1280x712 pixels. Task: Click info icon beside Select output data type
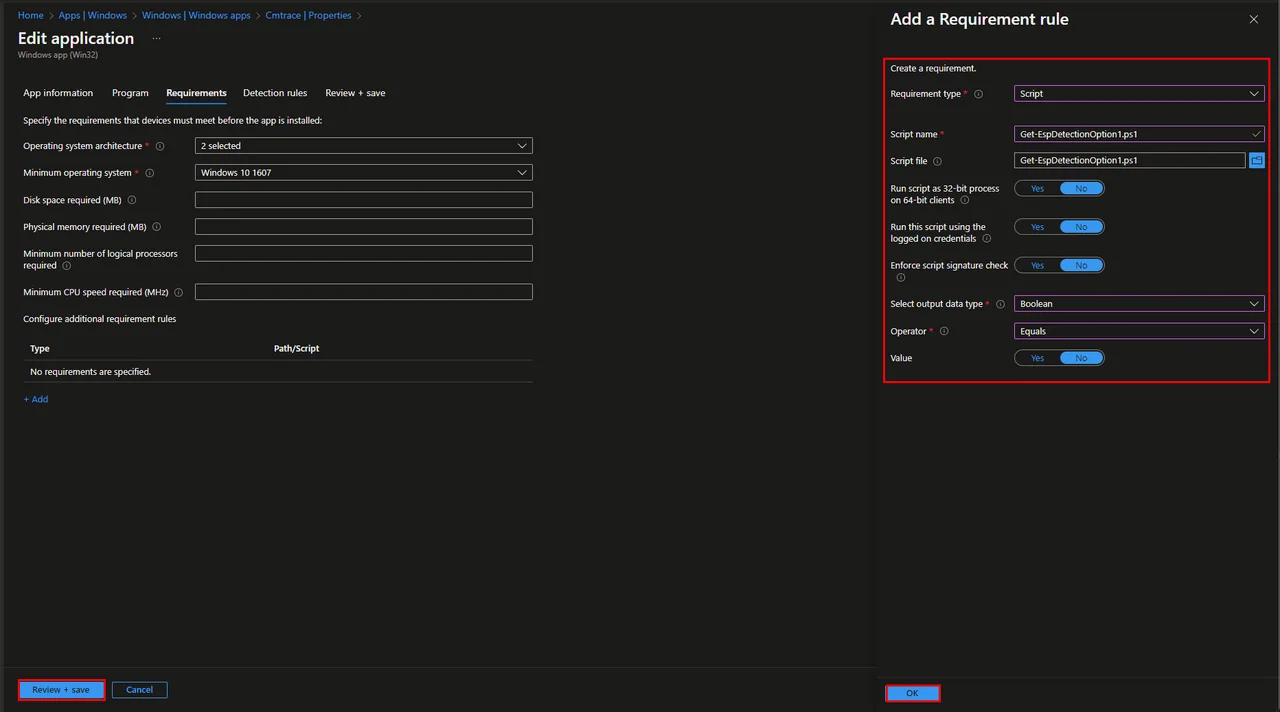[x=1000, y=304]
